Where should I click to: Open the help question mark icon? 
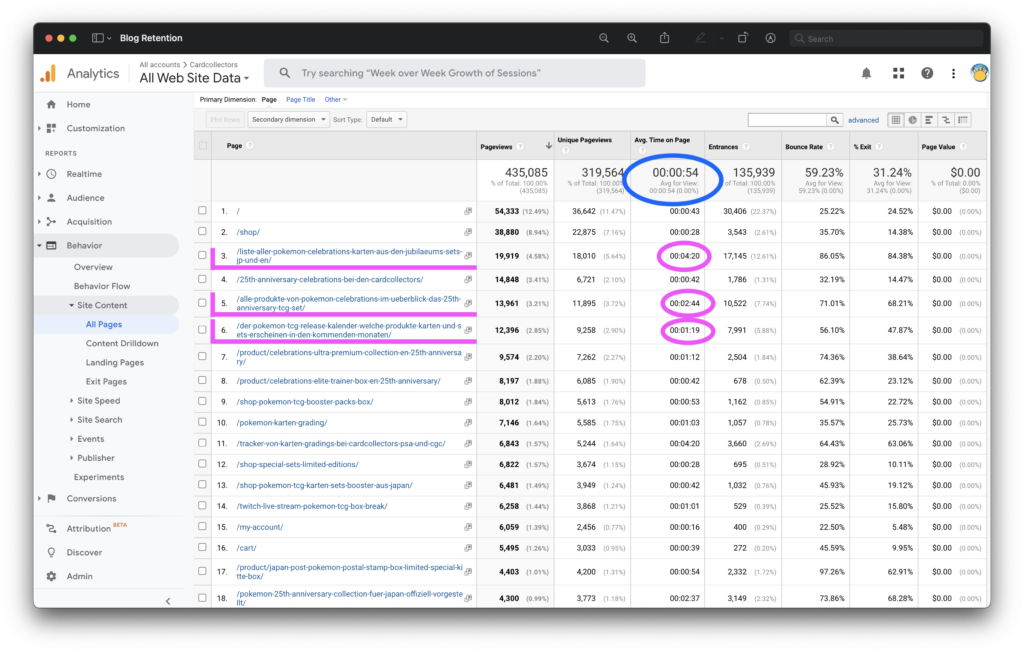(x=927, y=73)
